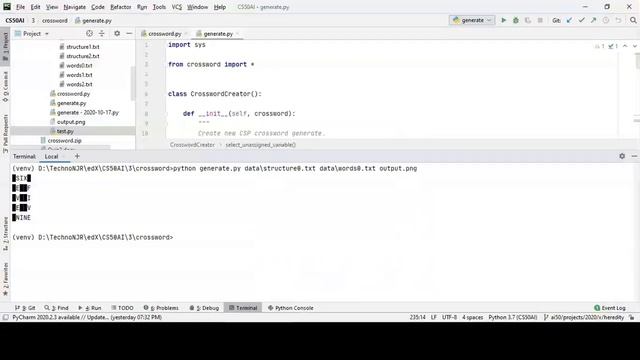Show Git history clock icon
Image resolution: width=640 pixels, height=360 pixels.
pos(606,20)
